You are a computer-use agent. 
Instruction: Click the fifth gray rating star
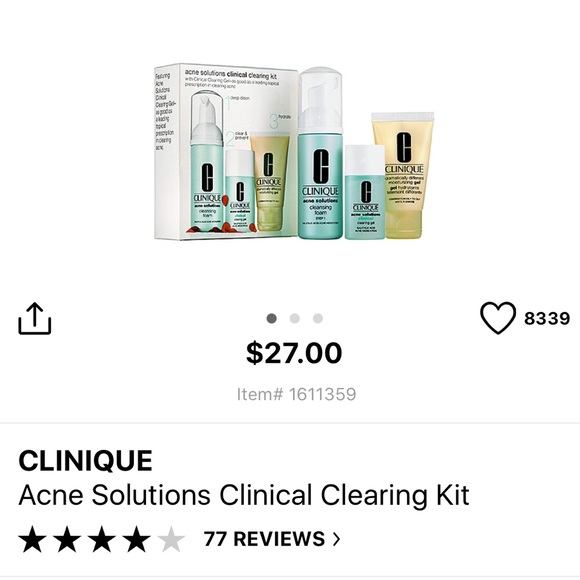coord(171,539)
